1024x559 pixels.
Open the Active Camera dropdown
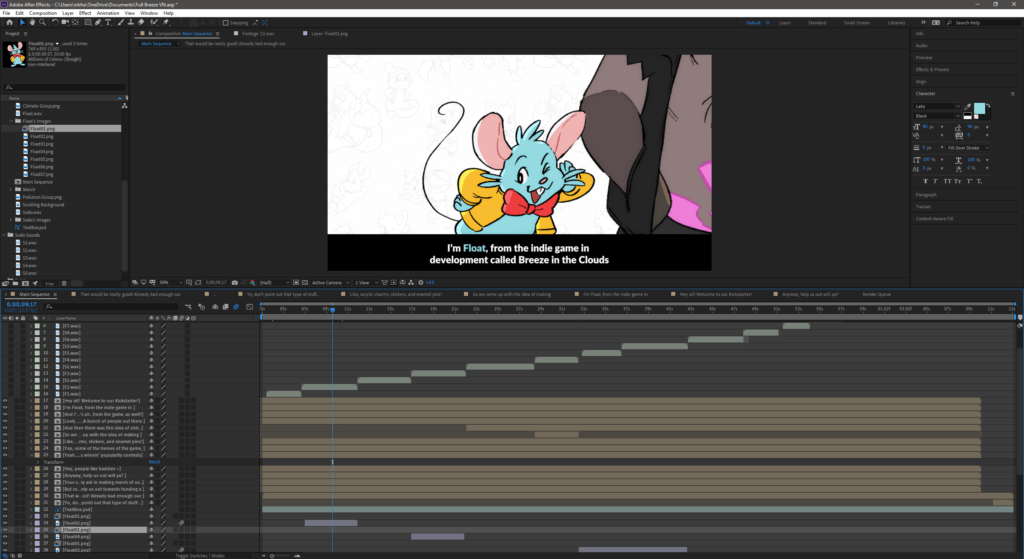click(330, 283)
